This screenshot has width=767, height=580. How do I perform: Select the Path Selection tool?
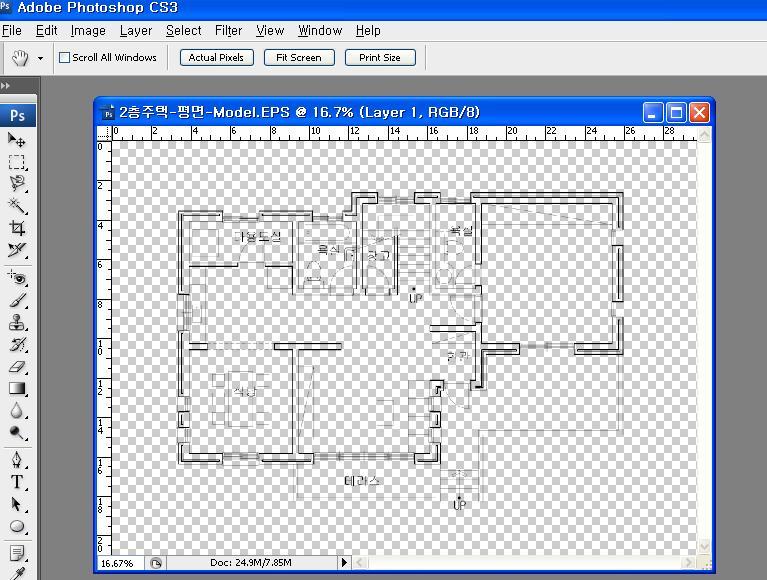tap(17, 504)
